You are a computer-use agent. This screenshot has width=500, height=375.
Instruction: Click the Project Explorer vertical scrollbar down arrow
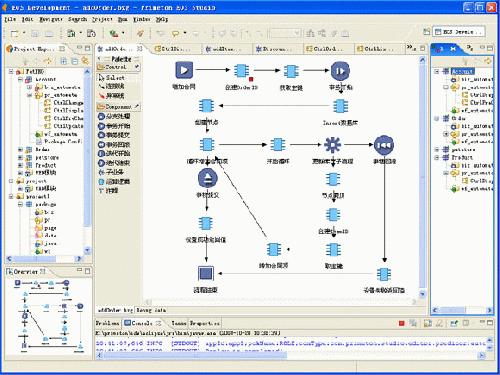click(x=87, y=250)
